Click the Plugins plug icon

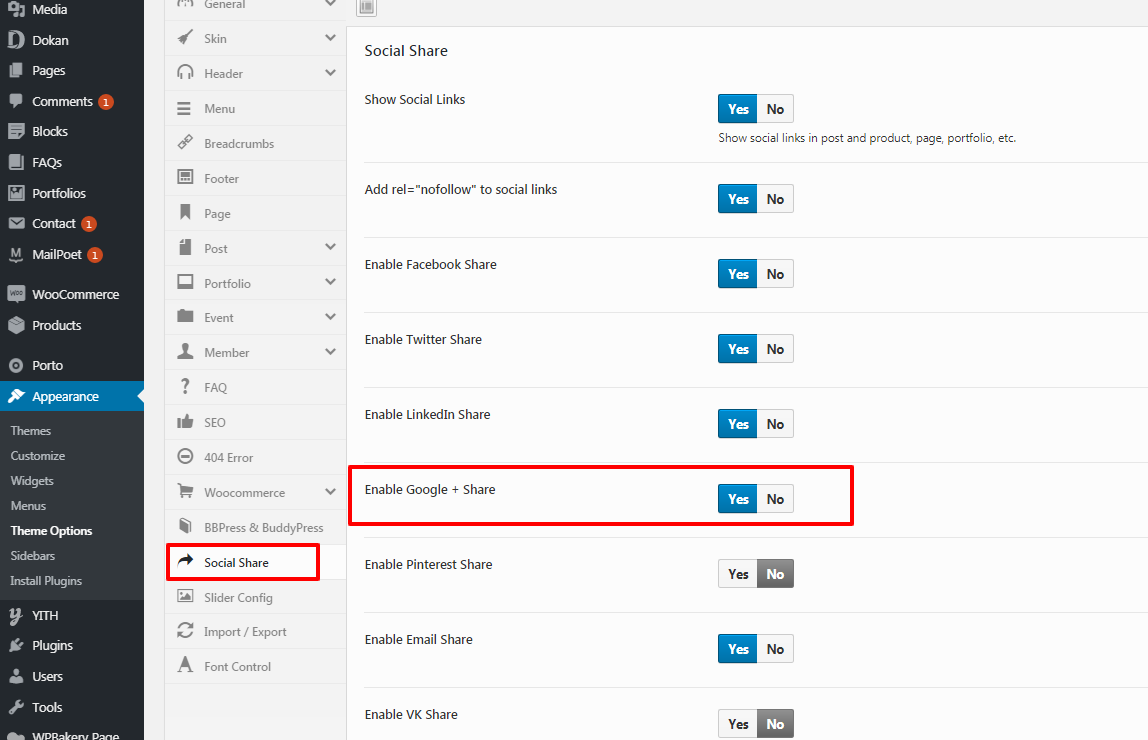(x=16, y=646)
